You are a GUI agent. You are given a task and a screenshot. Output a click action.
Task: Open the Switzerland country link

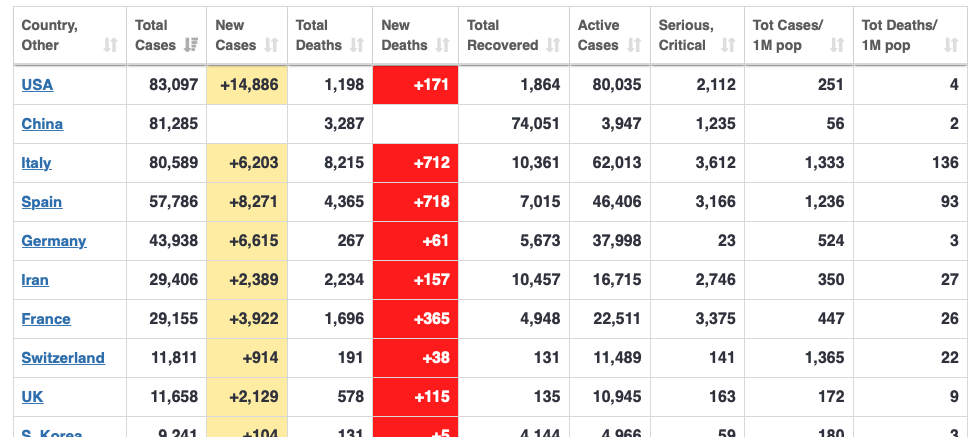tap(63, 358)
